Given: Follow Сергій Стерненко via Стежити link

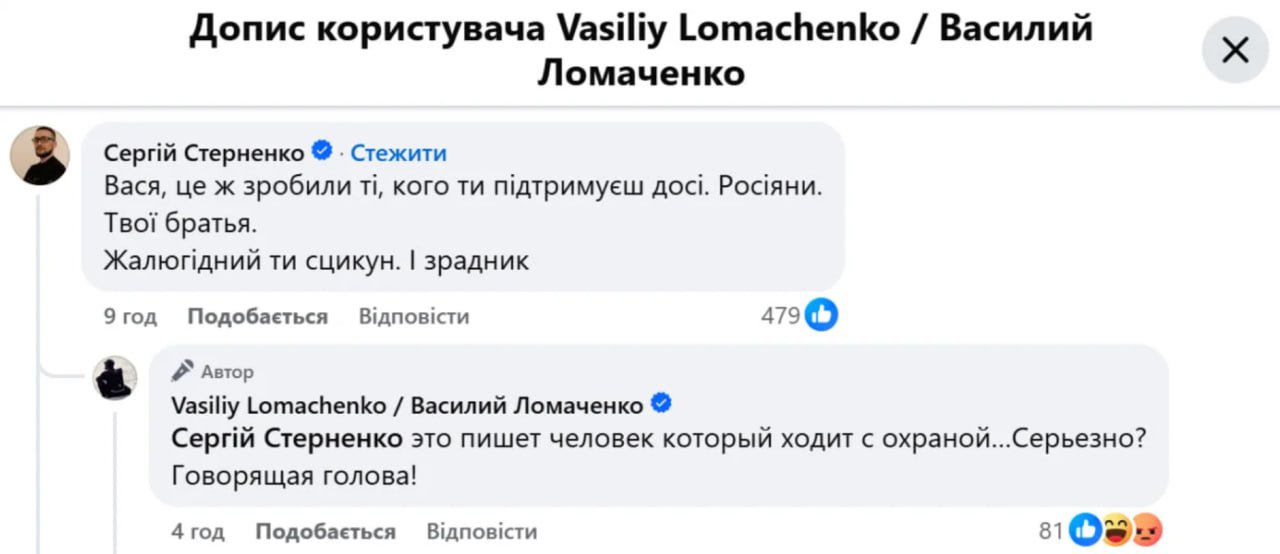Looking at the screenshot, I should click(x=398, y=153).
